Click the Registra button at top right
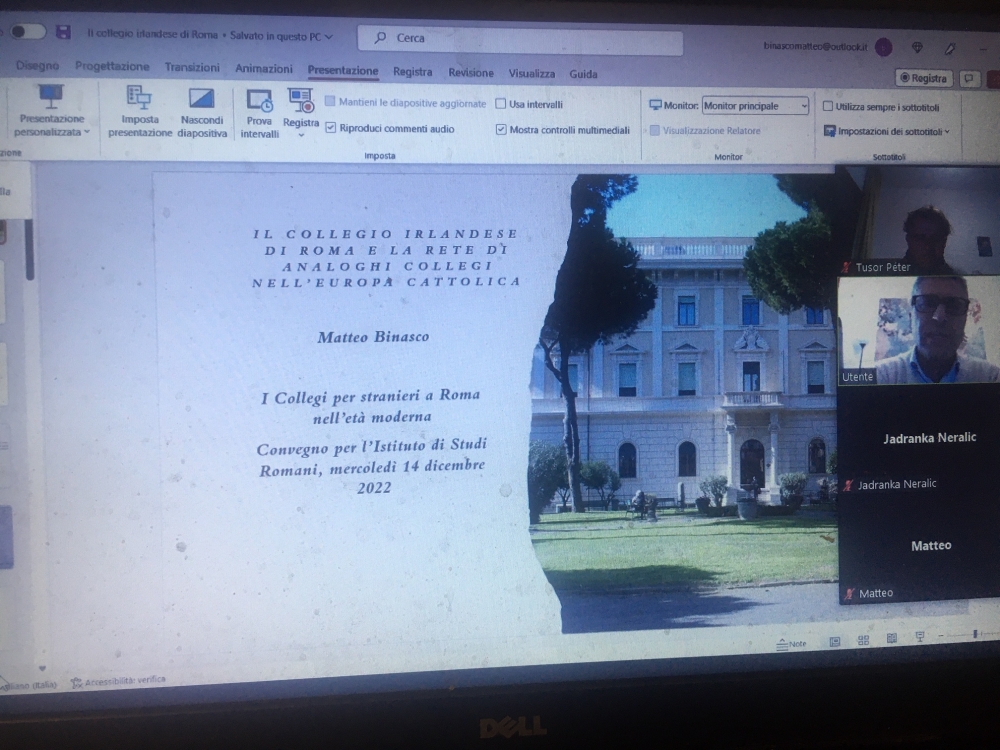 pos(923,78)
